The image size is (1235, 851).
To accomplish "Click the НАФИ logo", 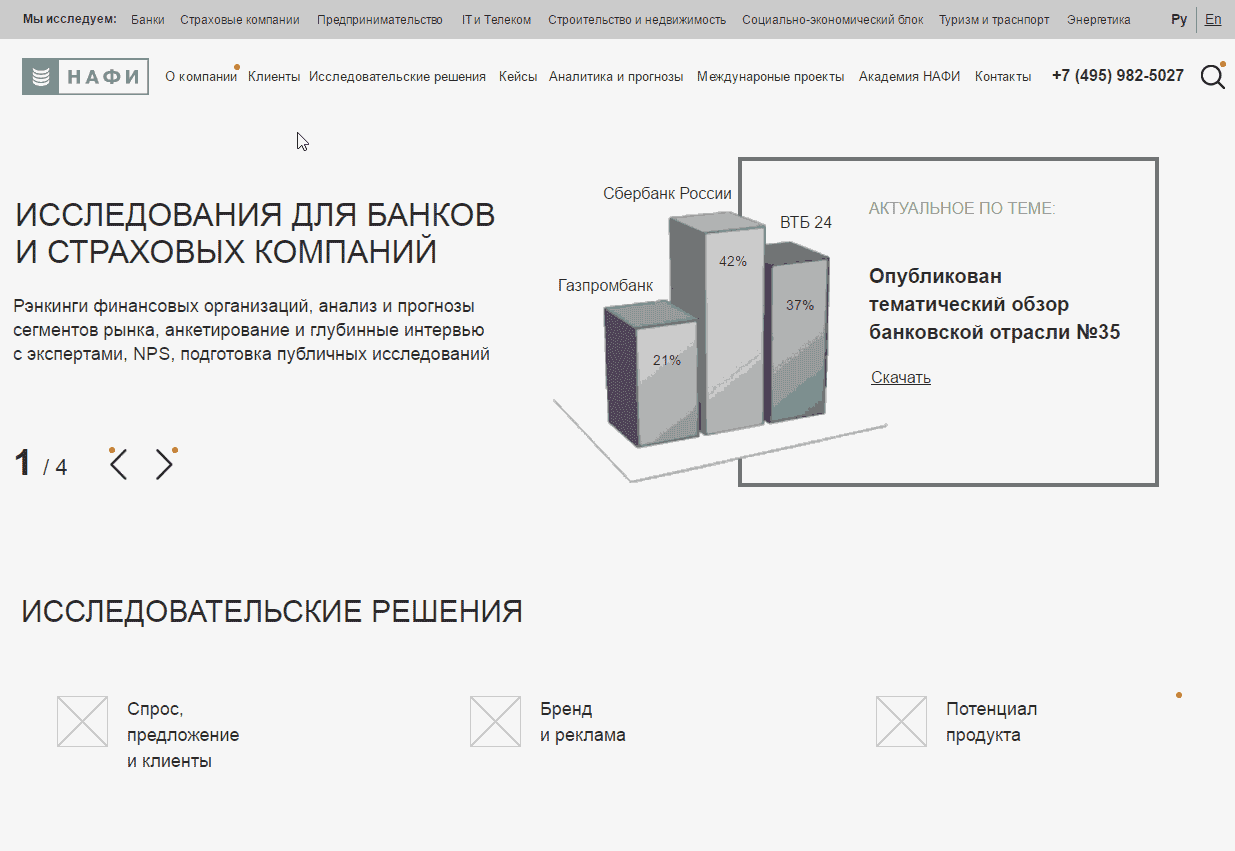I will click(x=85, y=76).
